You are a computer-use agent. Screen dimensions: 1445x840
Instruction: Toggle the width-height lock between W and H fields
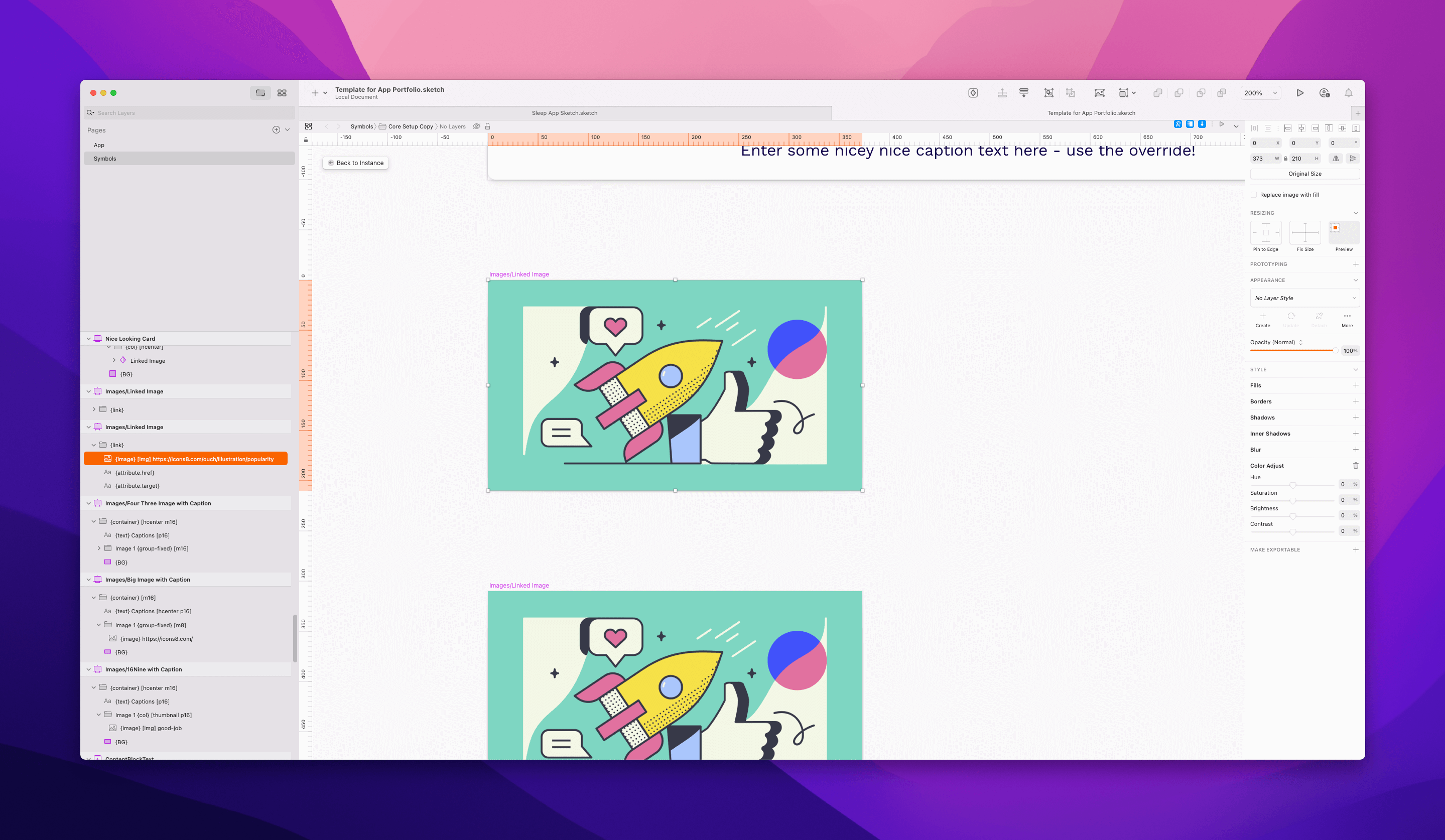click(x=1285, y=158)
